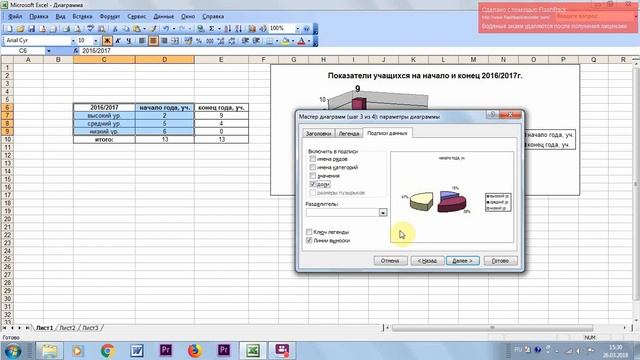Enable 'имена рядов' checkbox
The image size is (640, 360).
pos(313,159)
